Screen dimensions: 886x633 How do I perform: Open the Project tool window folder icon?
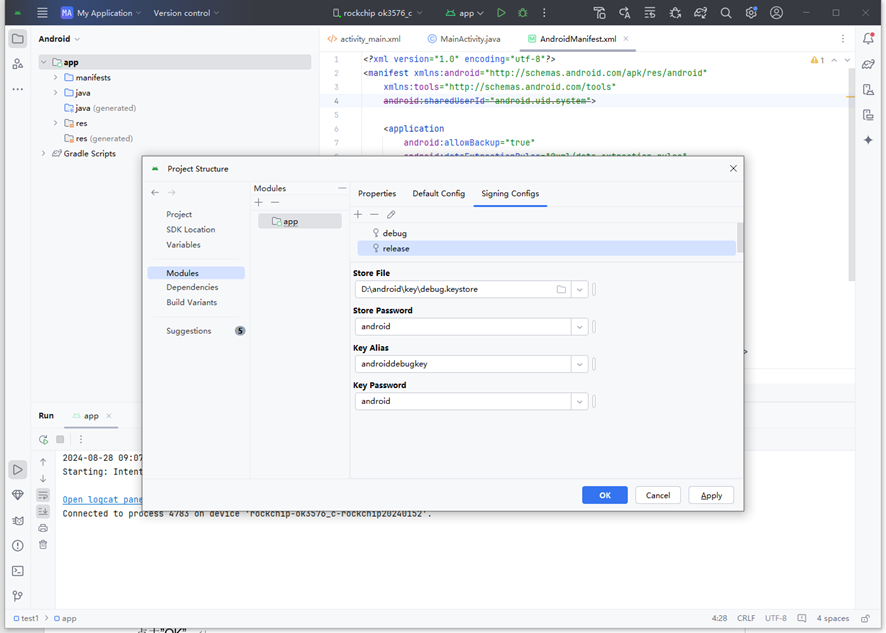[18, 39]
